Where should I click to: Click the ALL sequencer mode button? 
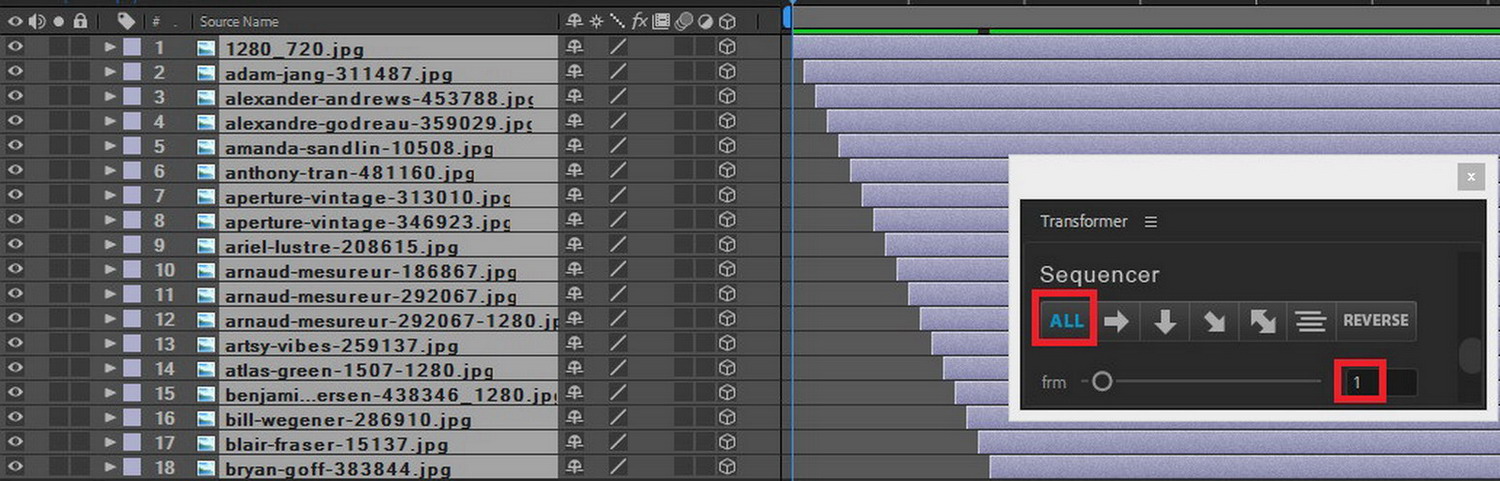click(x=1067, y=321)
